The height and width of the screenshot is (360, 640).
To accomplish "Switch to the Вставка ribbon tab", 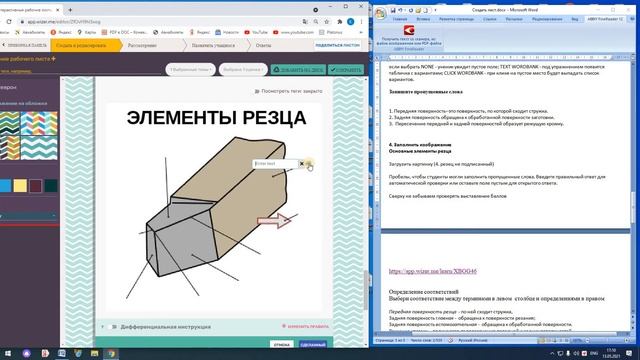I will point(423,19).
